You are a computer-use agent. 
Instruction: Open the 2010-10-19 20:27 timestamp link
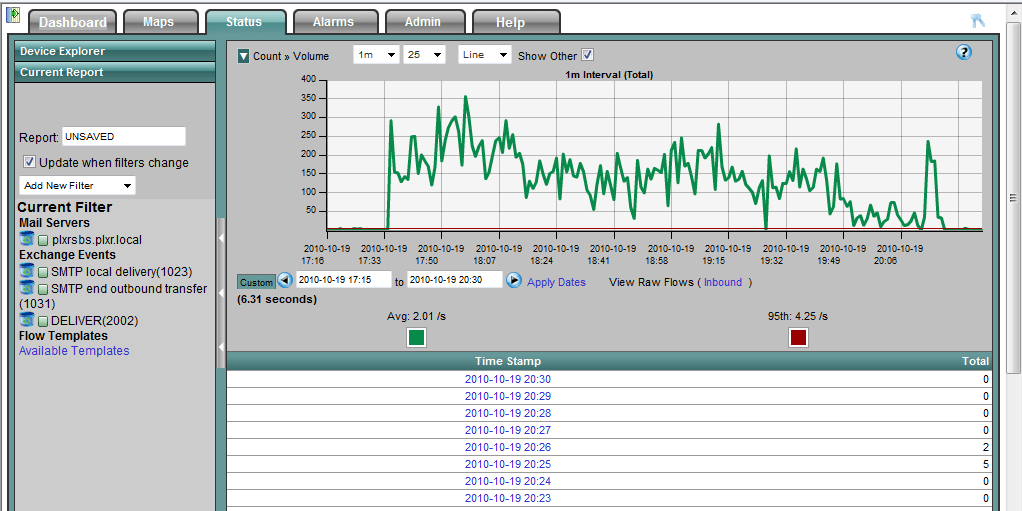point(508,430)
